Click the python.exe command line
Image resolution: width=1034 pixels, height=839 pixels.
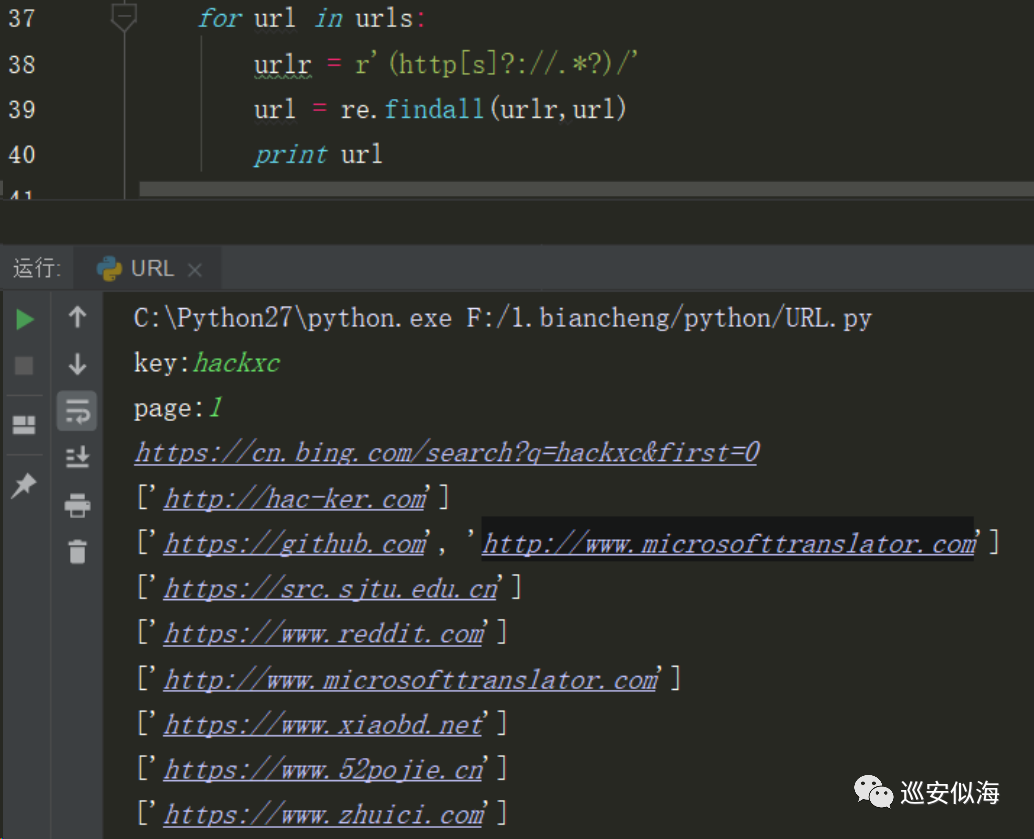click(502, 318)
